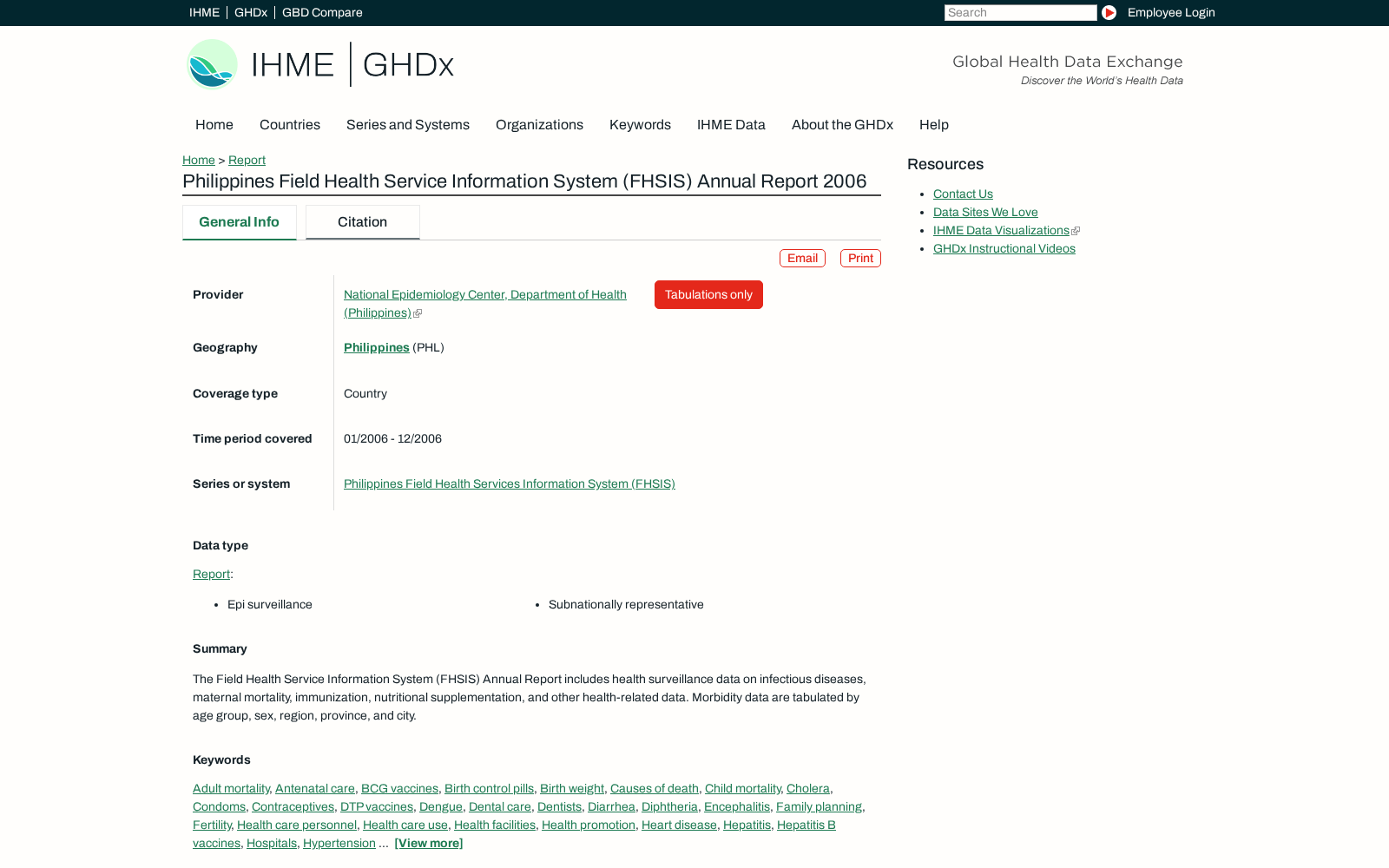1389x868 pixels.
Task: Open IHME link in top bar
Action: pyautogui.click(x=204, y=12)
